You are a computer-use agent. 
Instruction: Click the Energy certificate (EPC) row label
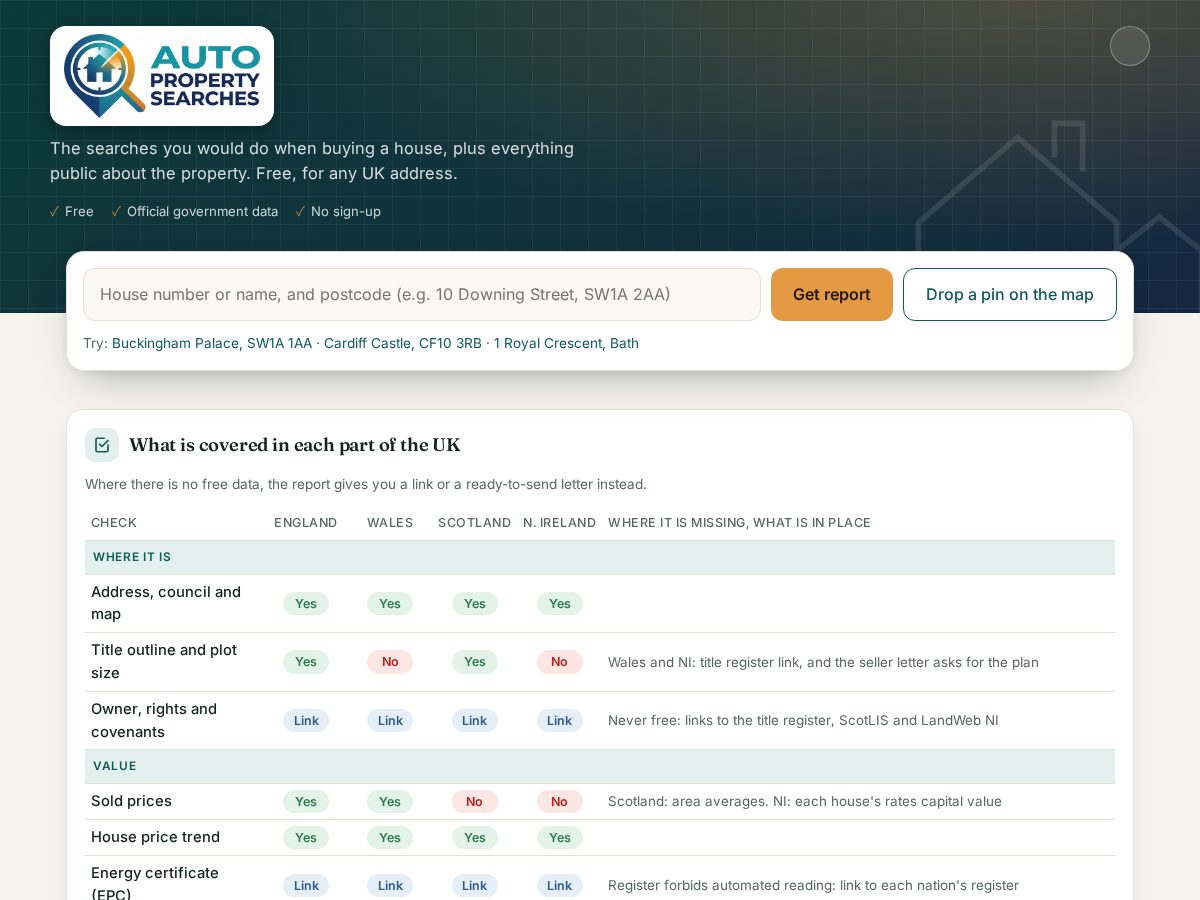coord(155,883)
